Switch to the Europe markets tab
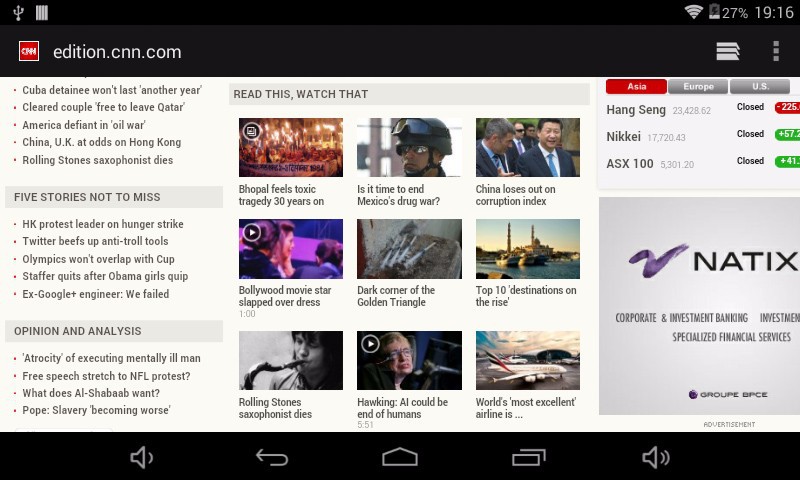Screen dimensions: 800x480 click(698, 87)
